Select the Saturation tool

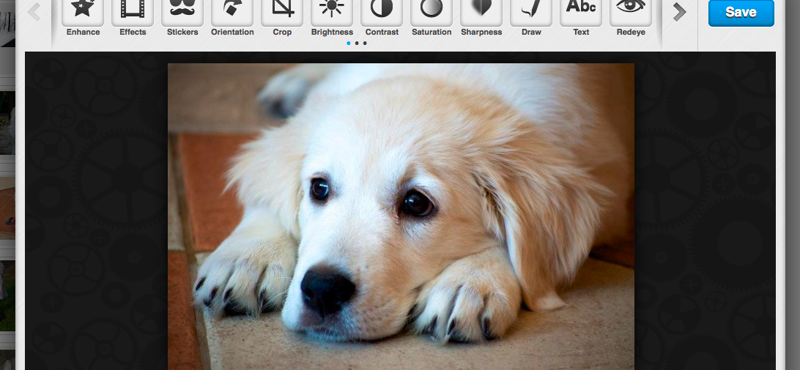point(431,12)
